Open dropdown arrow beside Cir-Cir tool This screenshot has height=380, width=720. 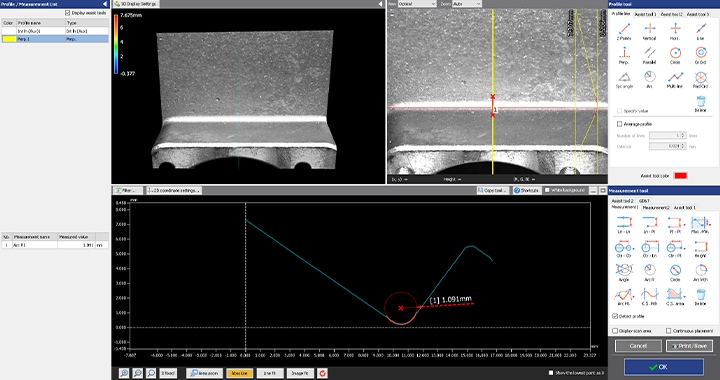(x=634, y=249)
